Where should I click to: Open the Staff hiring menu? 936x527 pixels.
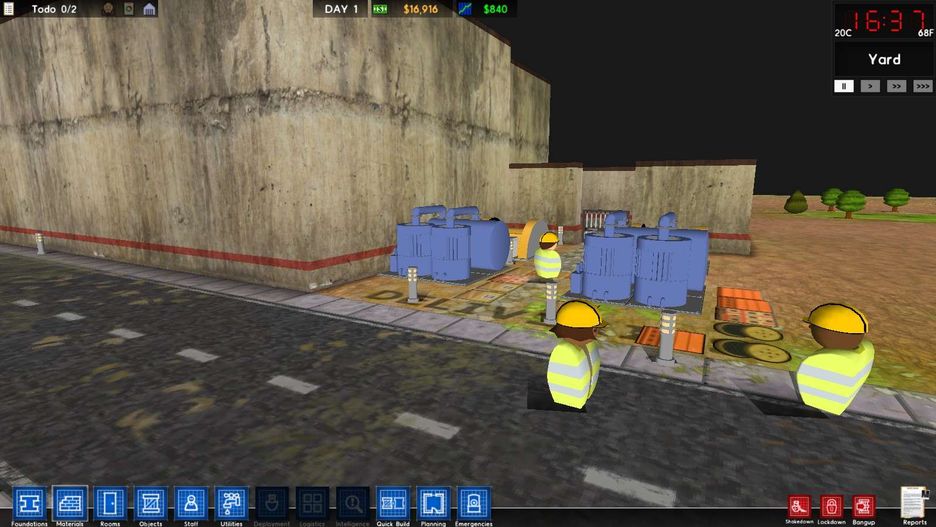pos(191,503)
